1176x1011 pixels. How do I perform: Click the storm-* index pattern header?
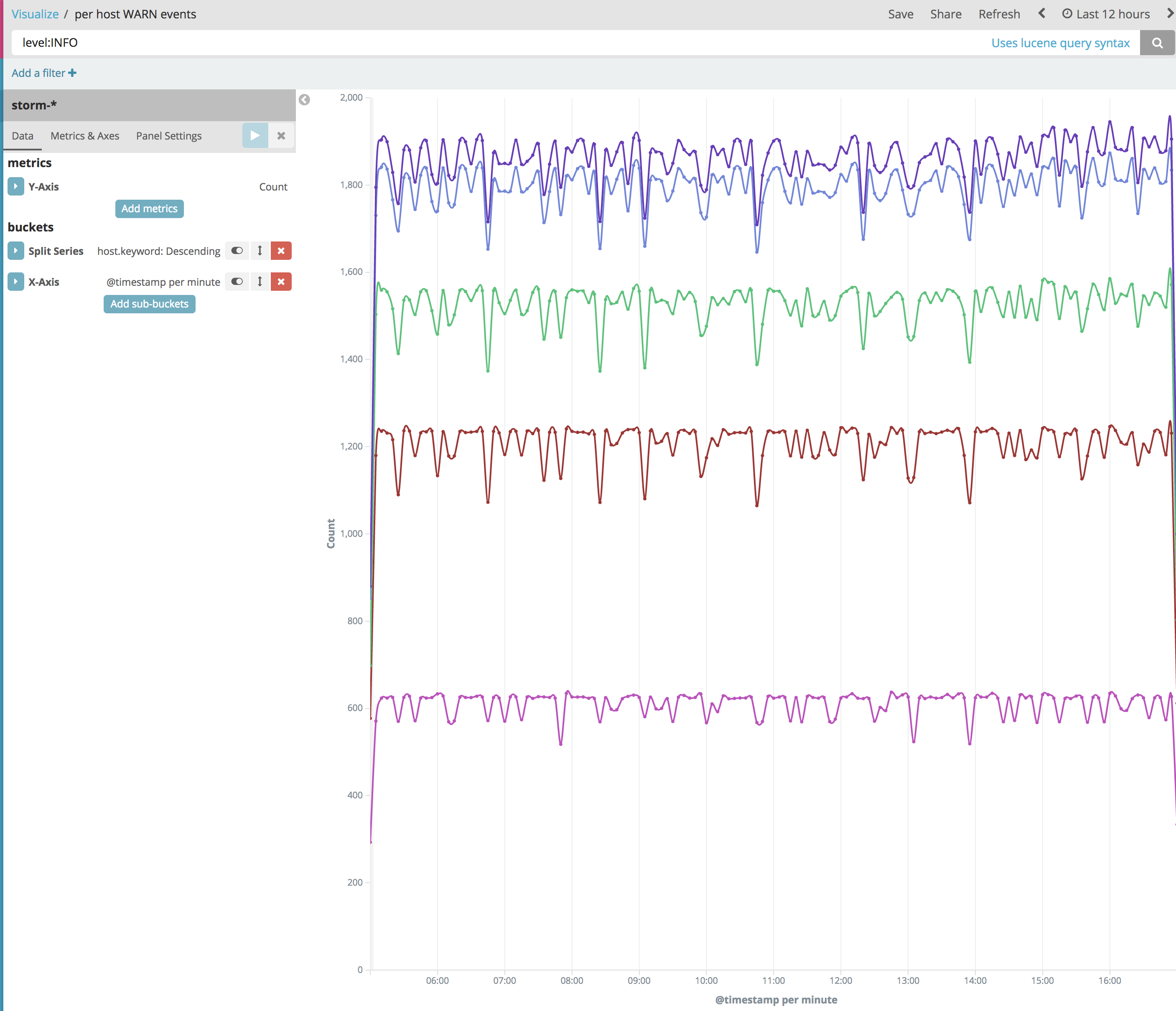coord(150,106)
